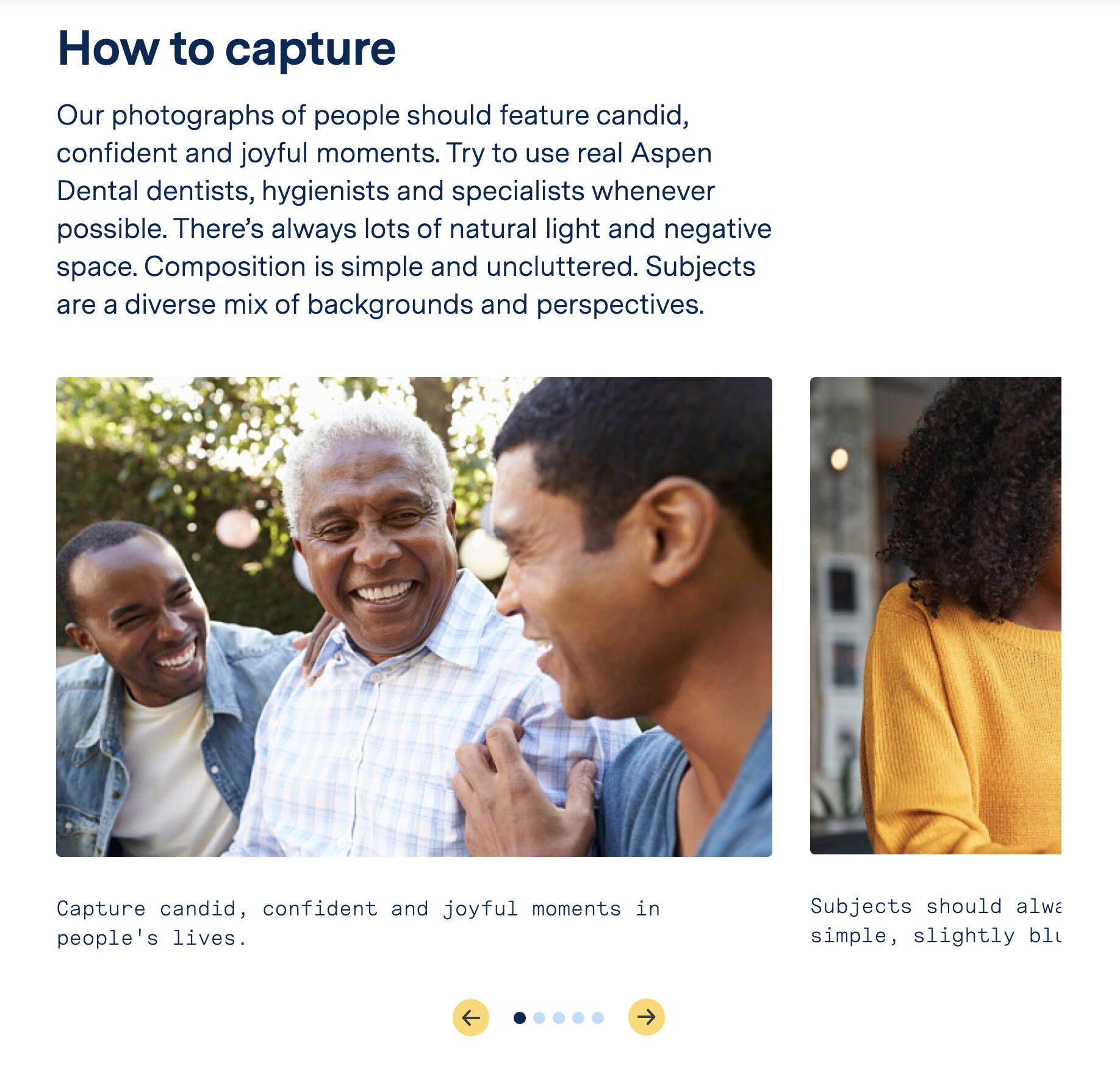Screen dimensions: 1120x1068
Task: Select the third pagination dot
Action: coord(558,1018)
